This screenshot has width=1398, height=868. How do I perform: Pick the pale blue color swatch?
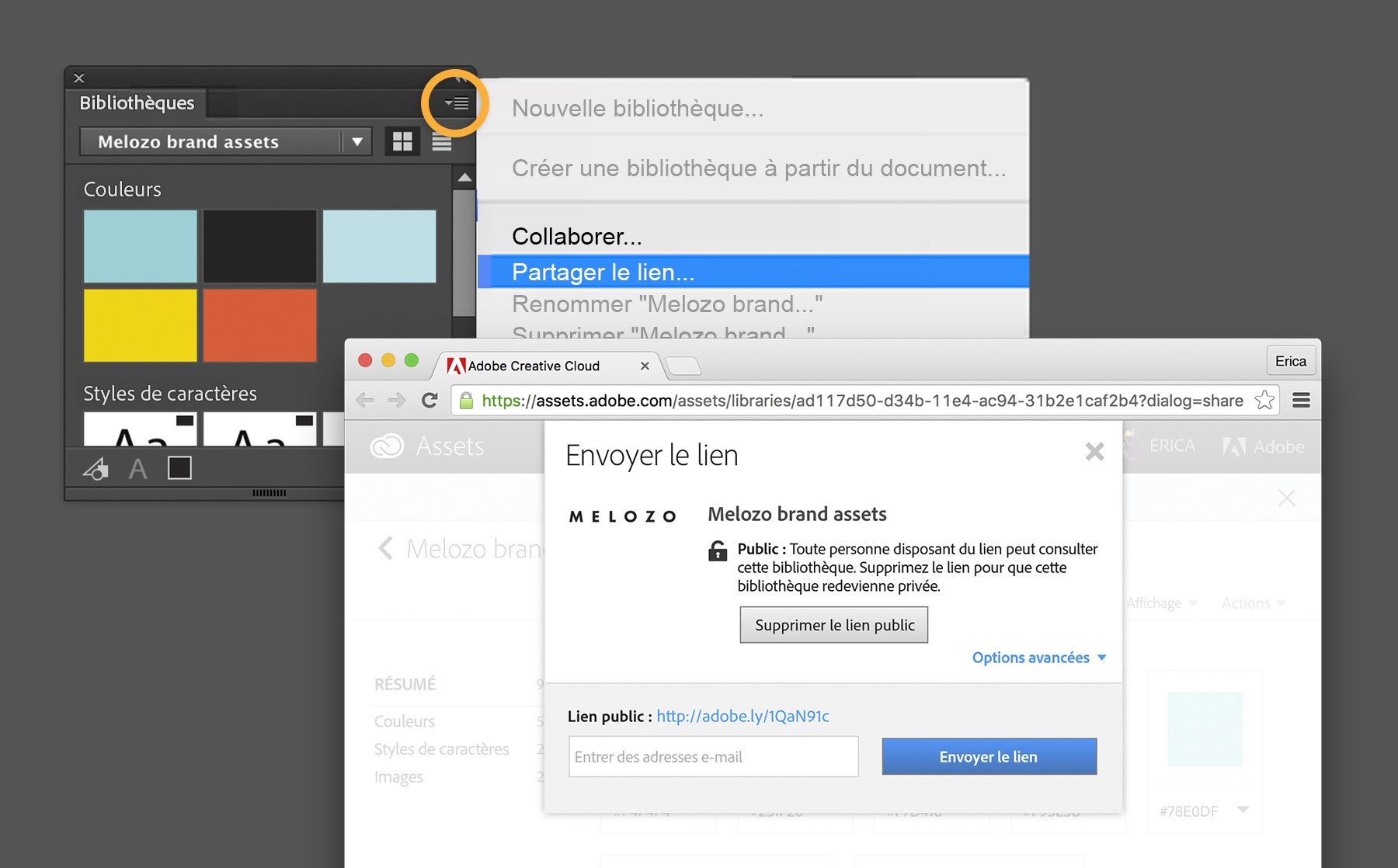pyautogui.click(x=380, y=246)
